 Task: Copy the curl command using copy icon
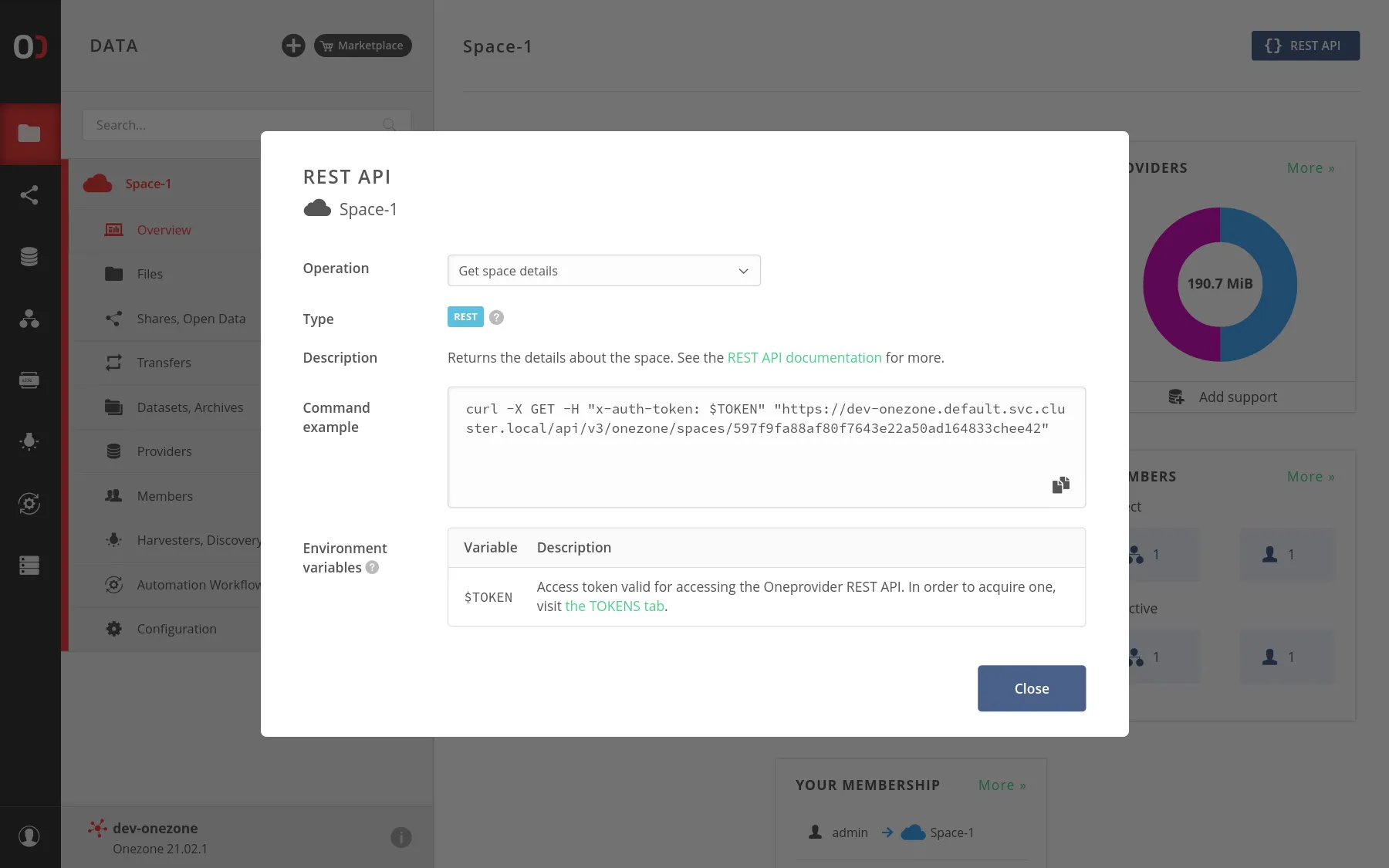(1060, 485)
